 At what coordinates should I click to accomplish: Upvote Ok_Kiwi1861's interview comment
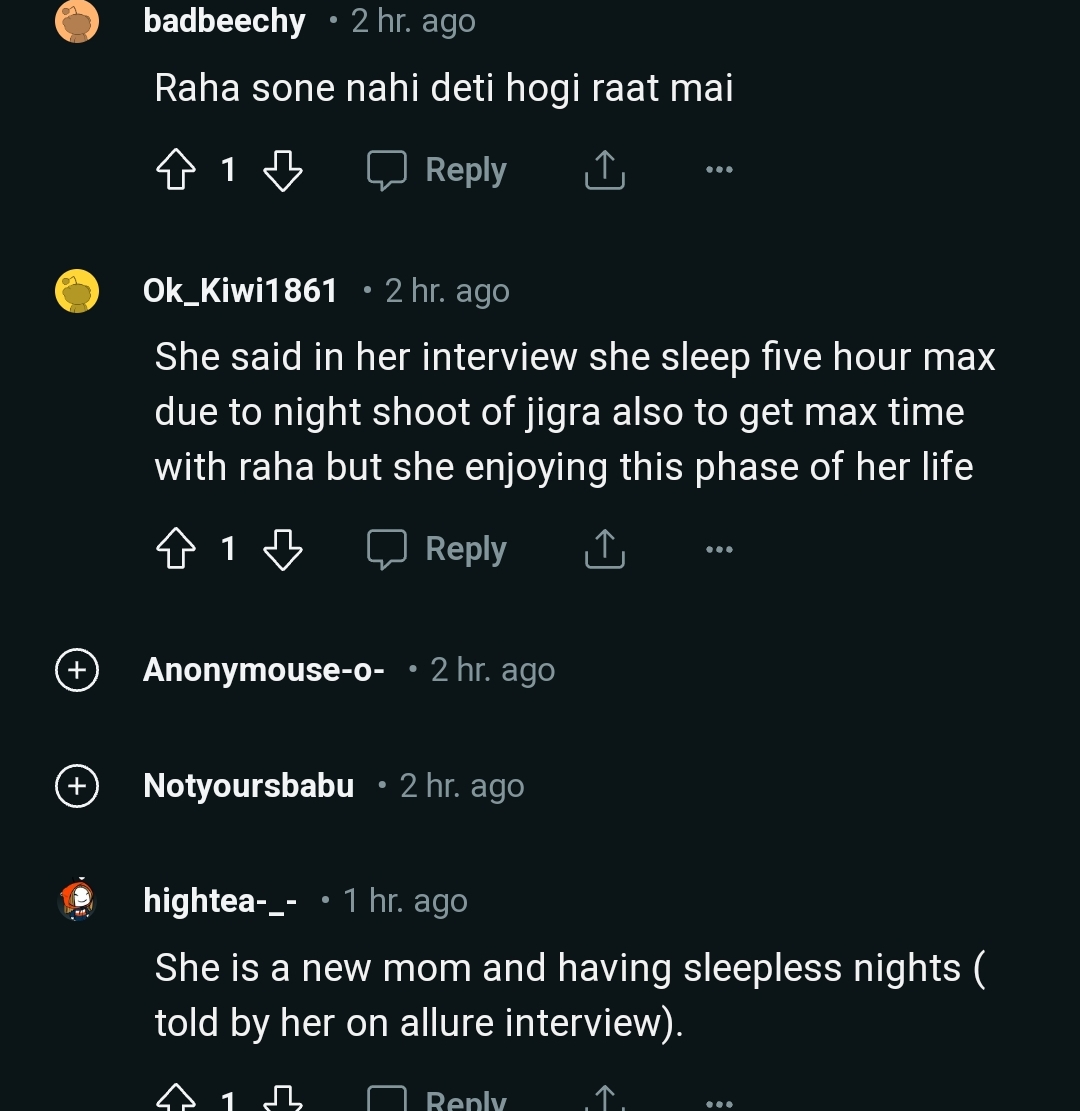coord(176,548)
